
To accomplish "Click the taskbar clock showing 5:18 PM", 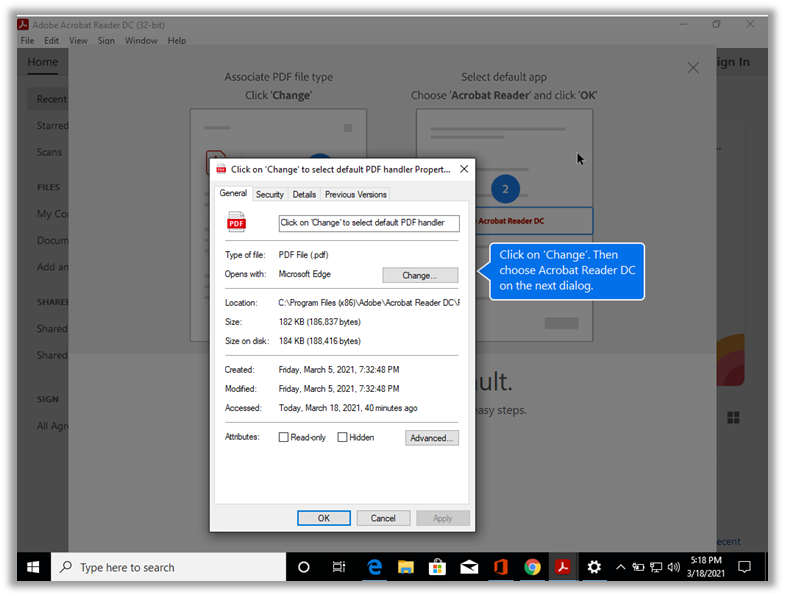I will pos(705,567).
